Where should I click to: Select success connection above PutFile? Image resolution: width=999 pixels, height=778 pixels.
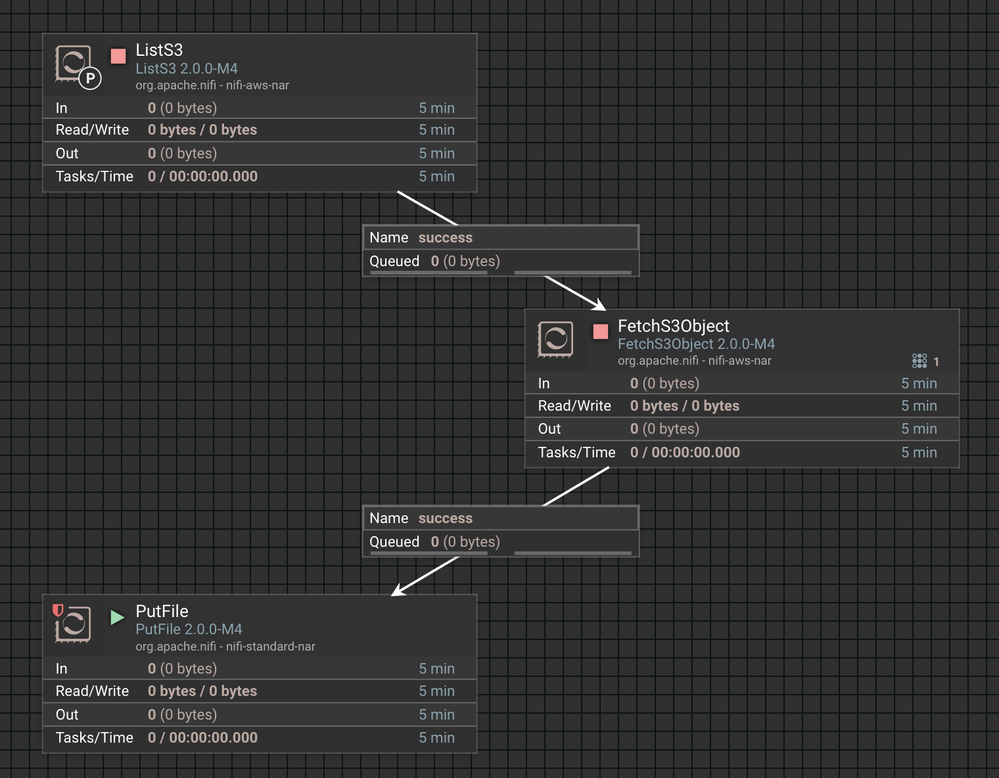(501, 531)
